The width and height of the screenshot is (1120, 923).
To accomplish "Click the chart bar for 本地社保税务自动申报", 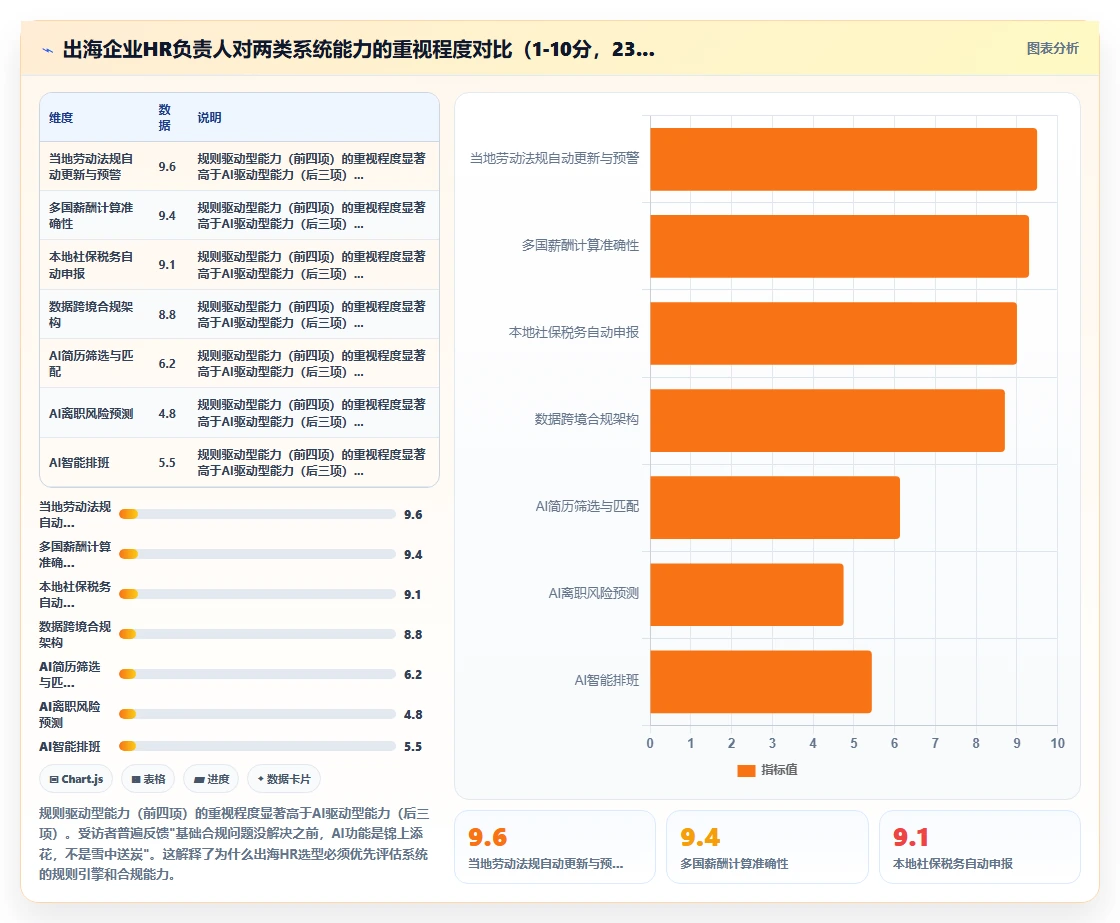I will pos(834,334).
